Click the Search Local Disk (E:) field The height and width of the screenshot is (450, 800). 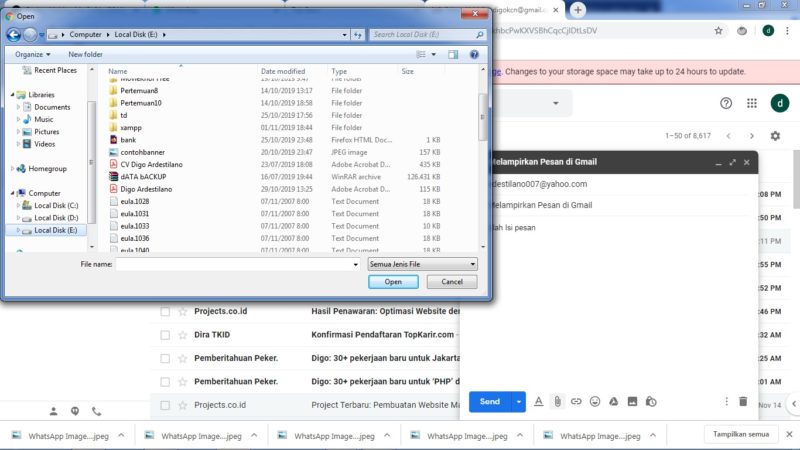(x=428, y=35)
